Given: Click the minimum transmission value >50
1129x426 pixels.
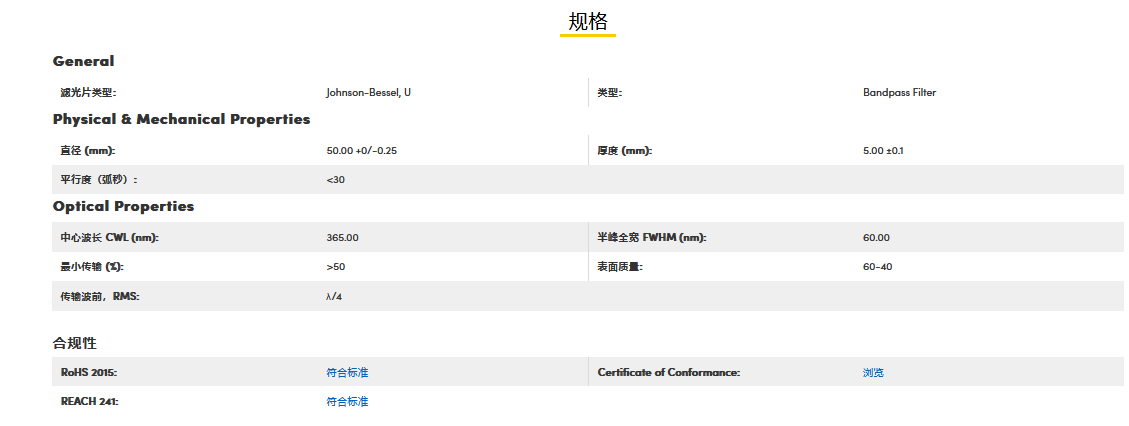Looking at the screenshot, I should pyautogui.click(x=335, y=267).
